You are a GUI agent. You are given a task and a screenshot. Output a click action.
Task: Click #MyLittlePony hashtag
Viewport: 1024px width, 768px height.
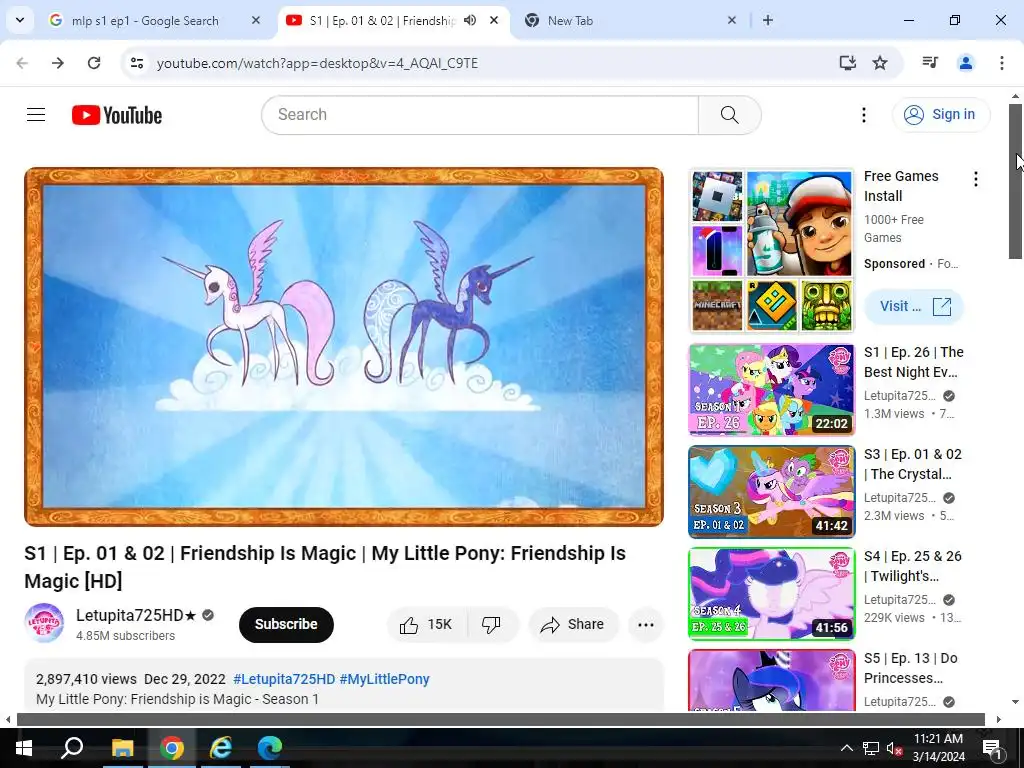385,679
